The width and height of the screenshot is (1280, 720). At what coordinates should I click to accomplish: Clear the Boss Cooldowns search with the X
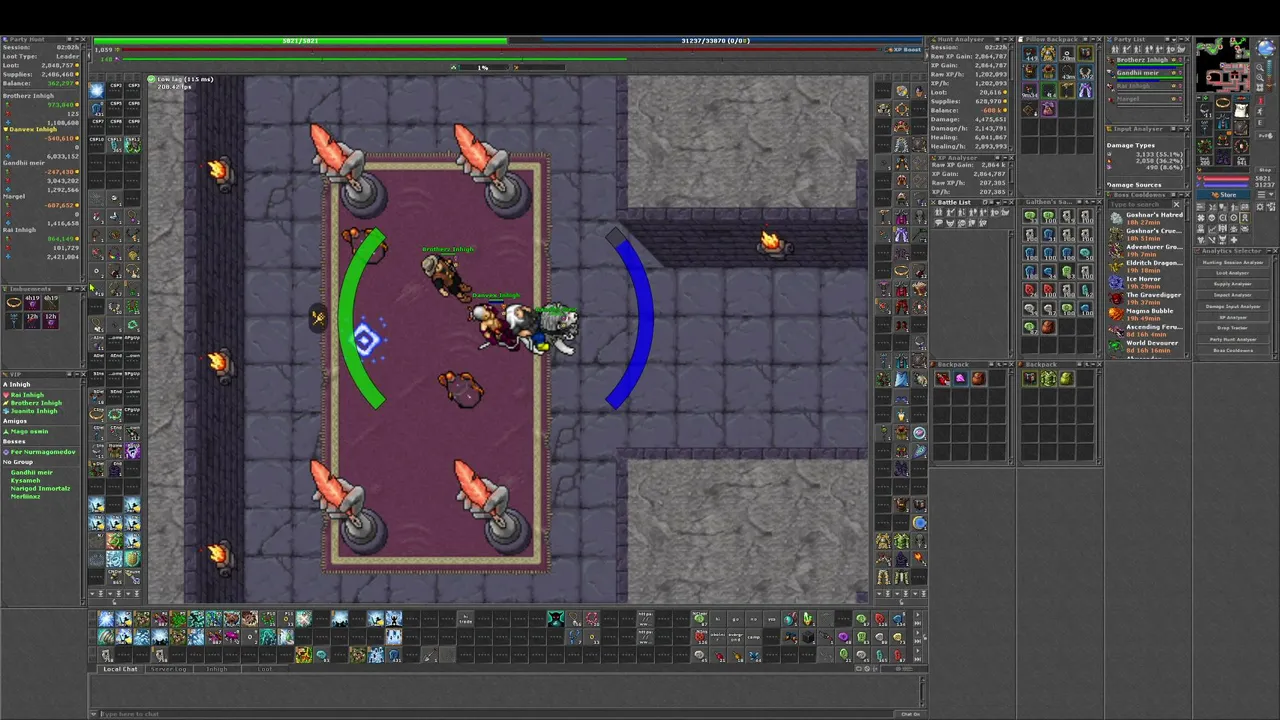tap(1176, 204)
